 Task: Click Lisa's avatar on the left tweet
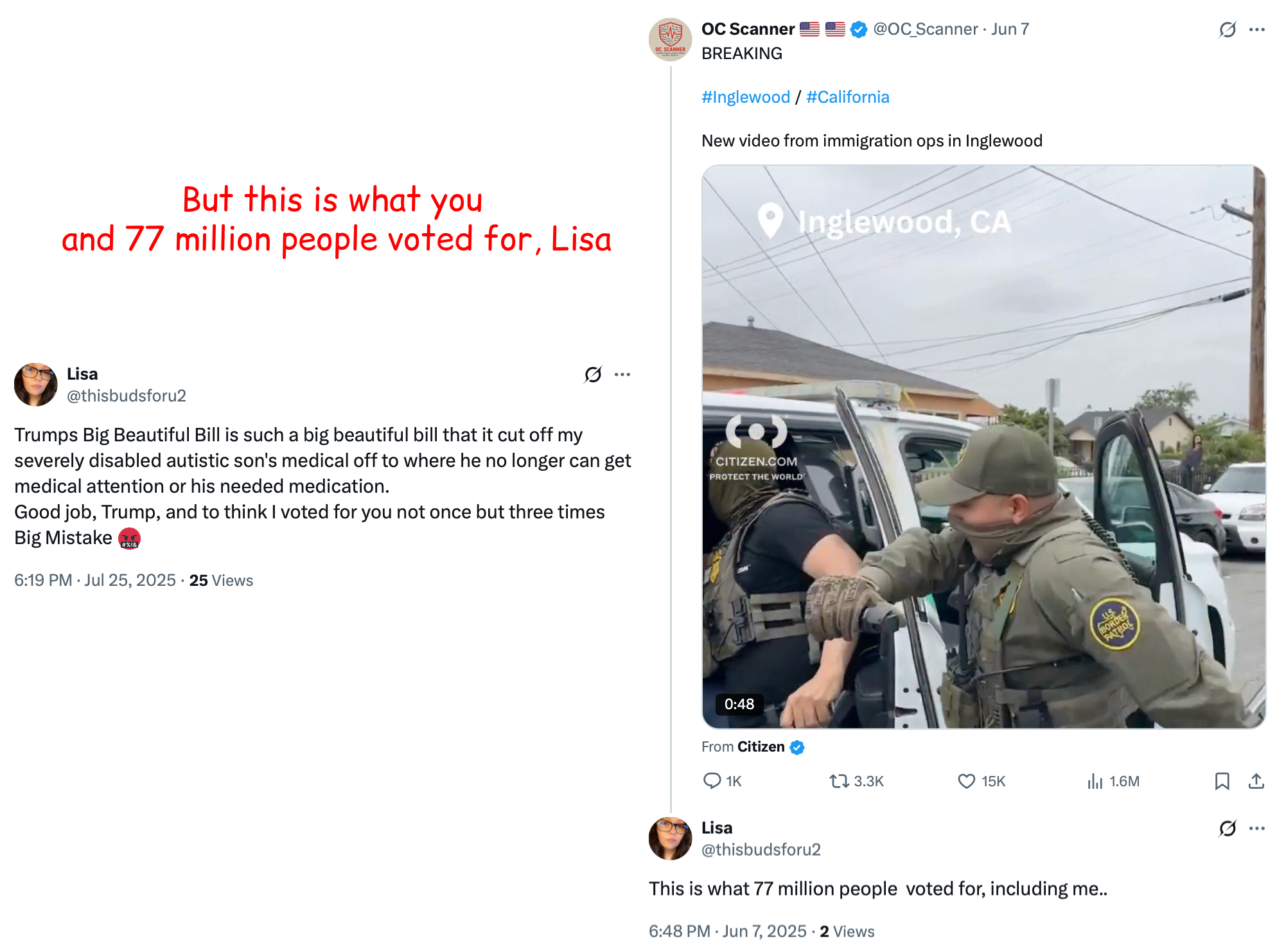36,385
